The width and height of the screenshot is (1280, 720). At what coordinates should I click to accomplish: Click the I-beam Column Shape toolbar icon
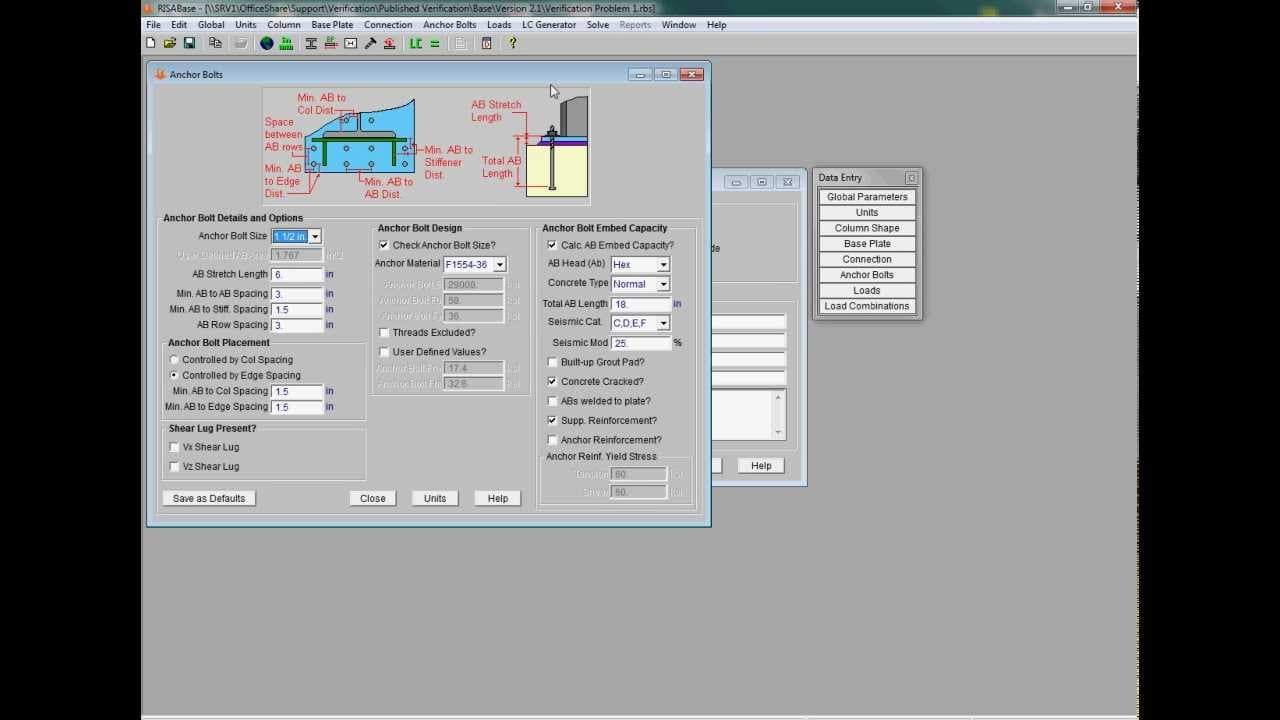[x=311, y=43]
